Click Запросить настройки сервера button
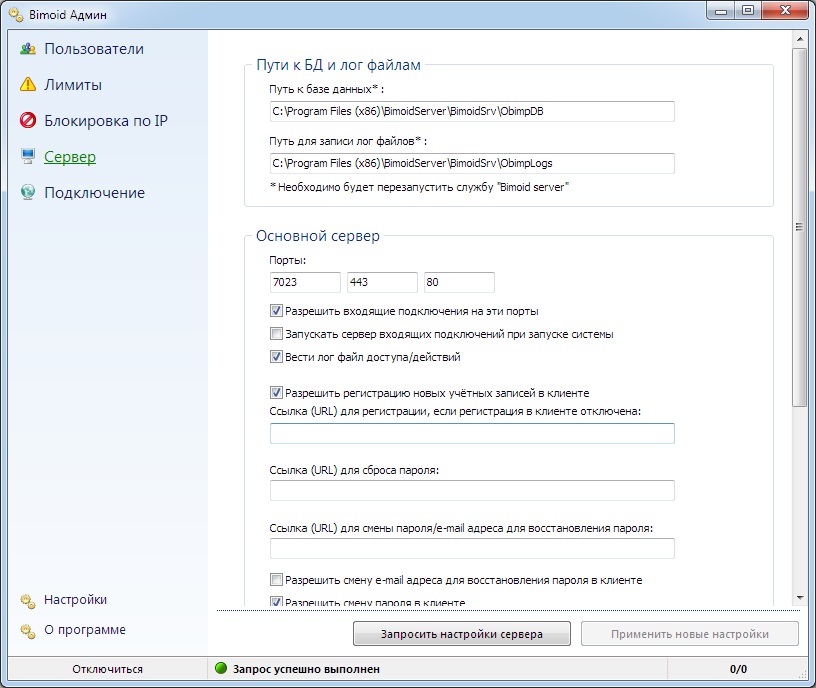 click(x=462, y=633)
